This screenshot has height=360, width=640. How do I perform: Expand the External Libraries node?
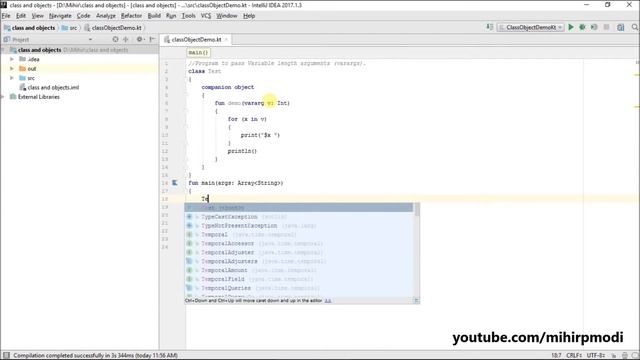(3, 97)
